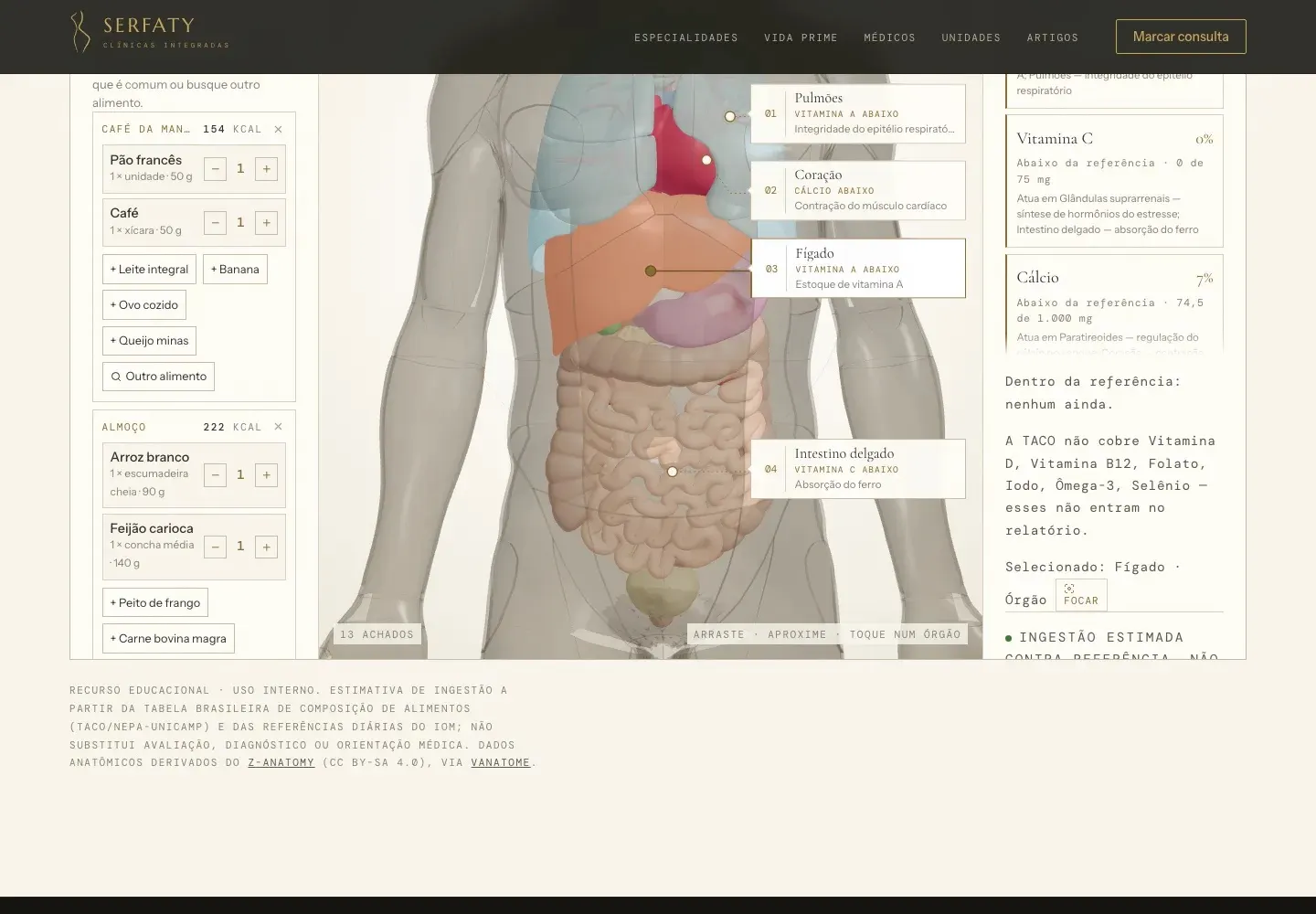Screen dimensions: 1316x914
Task: Click the Marcar consulta button
Action: click(x=1181, y=37)
